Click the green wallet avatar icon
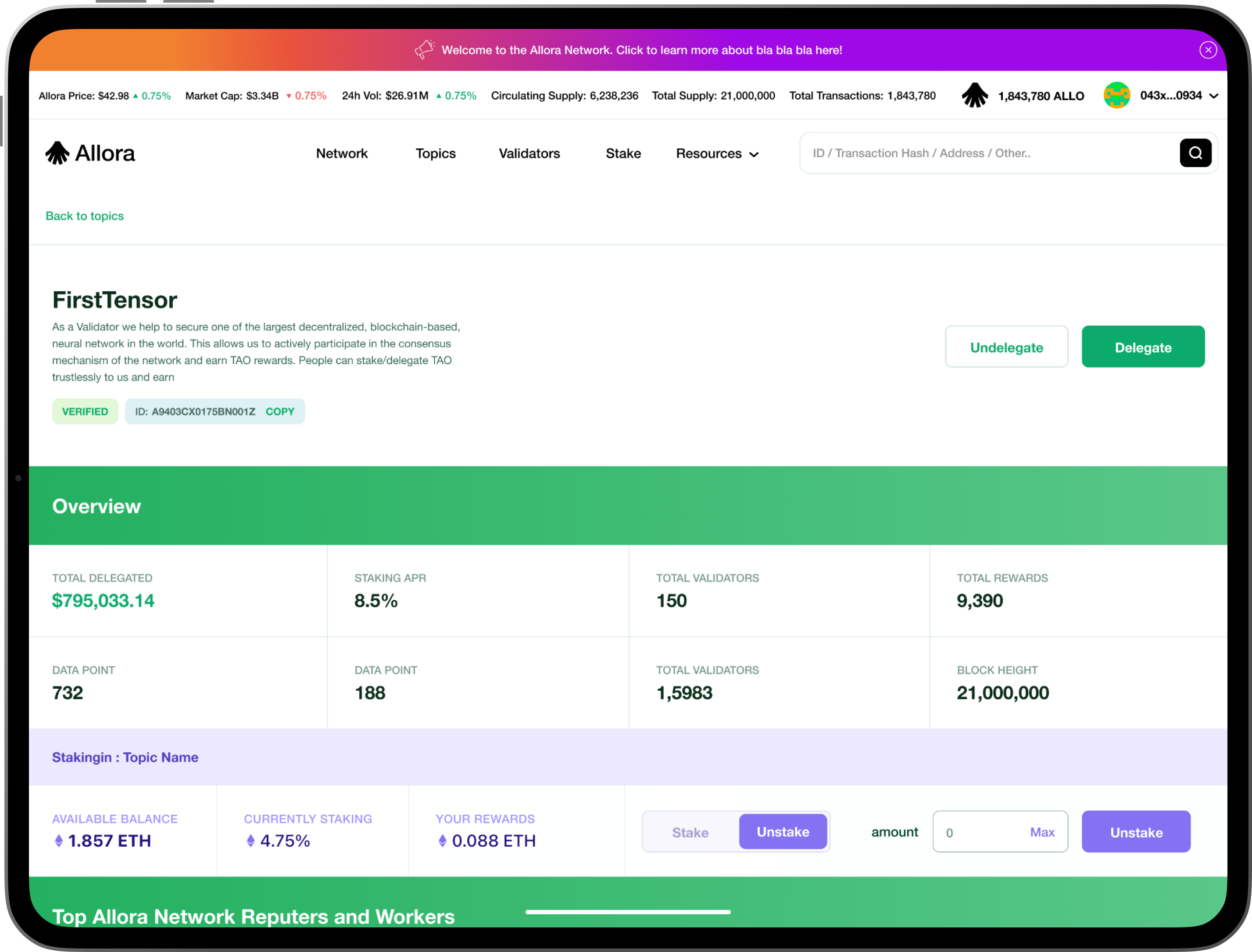The height and width of the screenshot is (952, 1252). (1116, 95)
